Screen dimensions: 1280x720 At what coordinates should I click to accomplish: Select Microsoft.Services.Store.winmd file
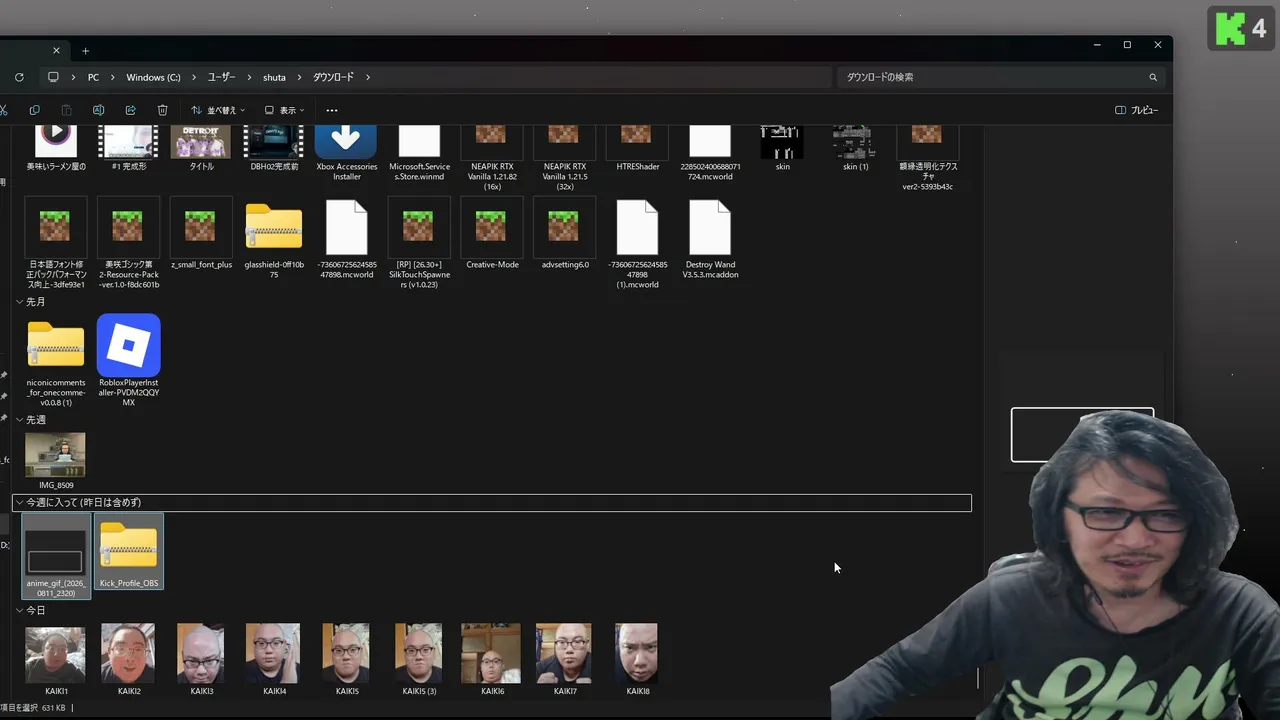pos(419,154)
